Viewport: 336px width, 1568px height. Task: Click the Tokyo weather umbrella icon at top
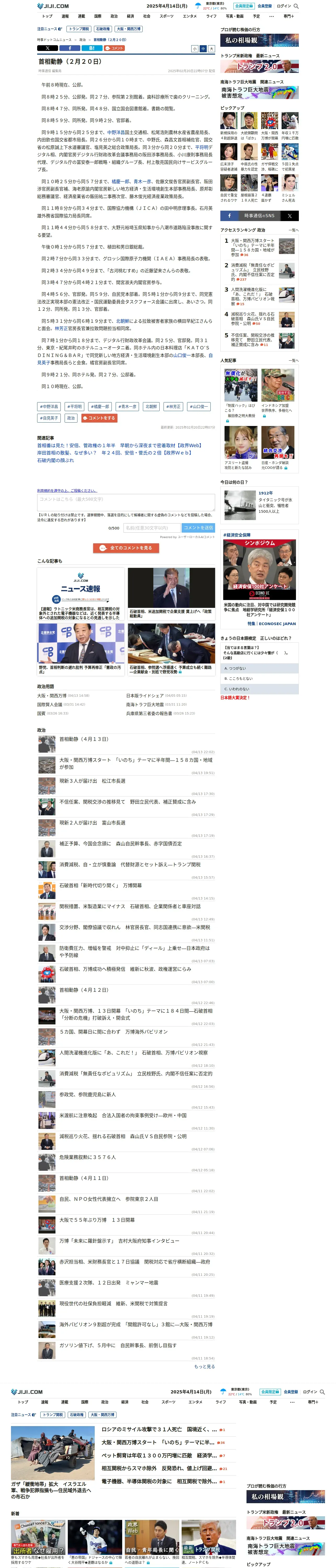click(198, 6)
